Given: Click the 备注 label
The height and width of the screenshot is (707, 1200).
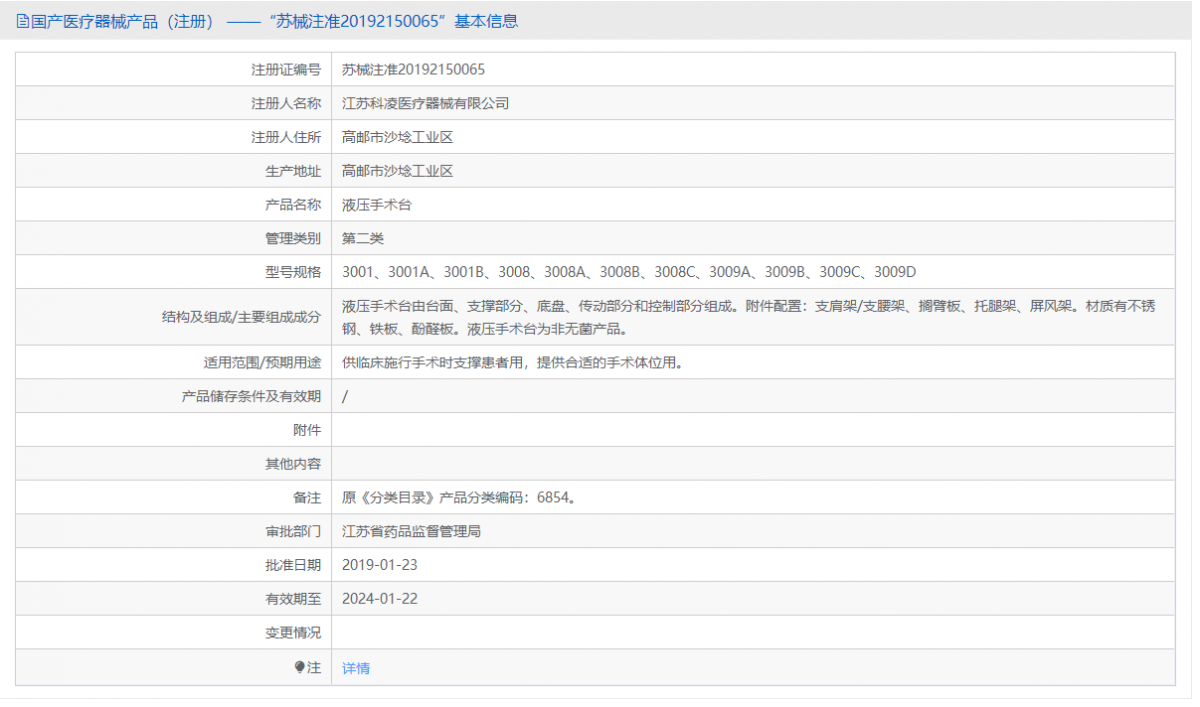Looking at the screenshot, I should [x=307, y=497].
